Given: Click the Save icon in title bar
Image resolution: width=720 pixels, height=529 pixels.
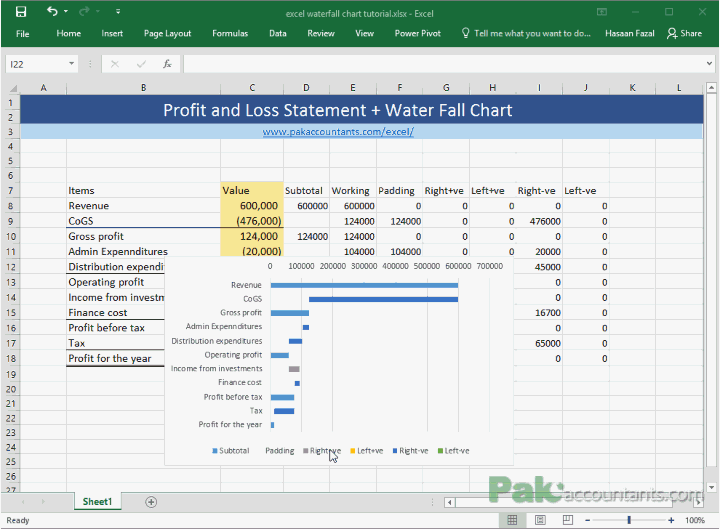Looking at the screenshot, I should [x=21, y=12].
